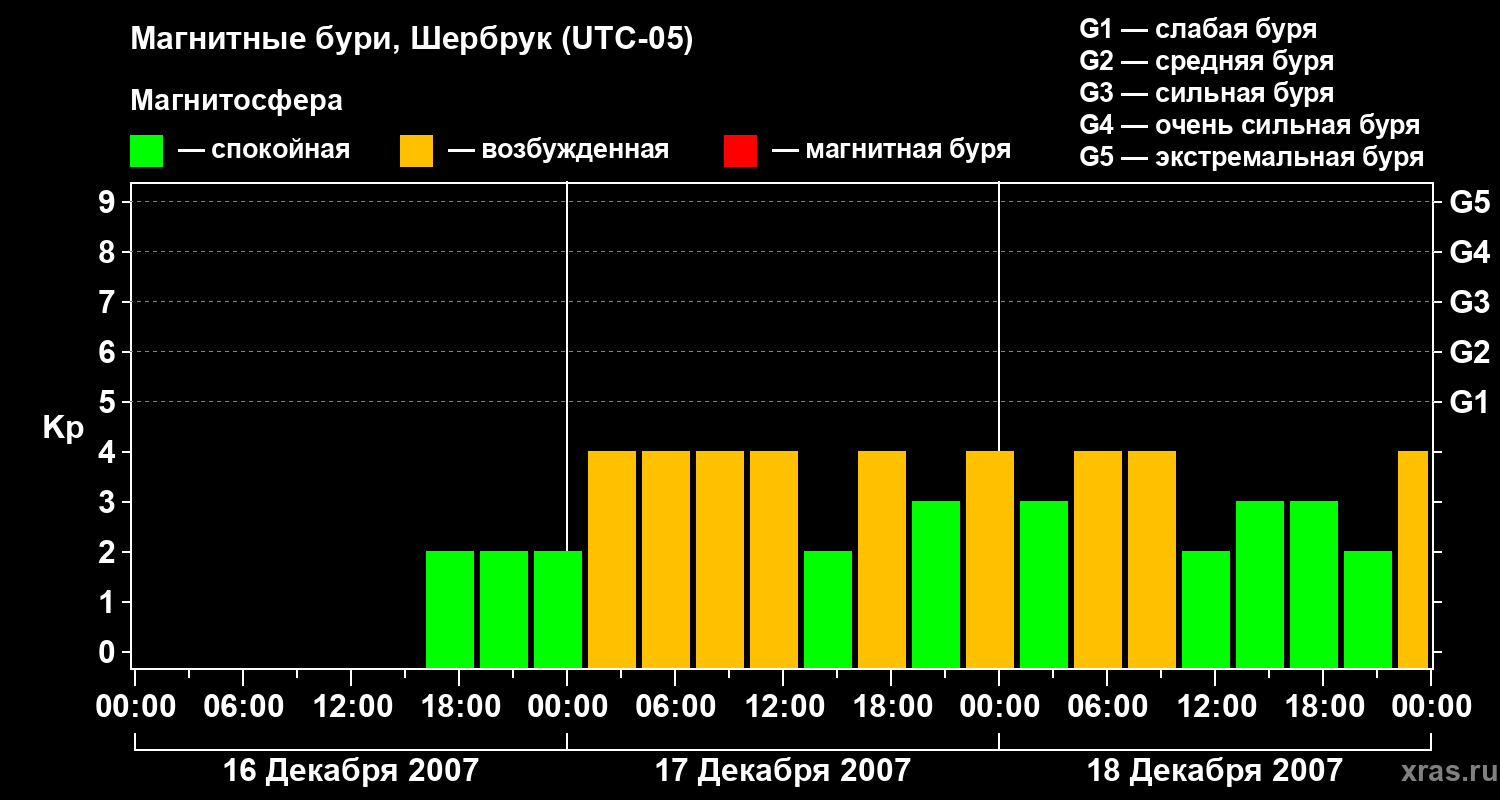Click the '17 Декабря 2007' date label
Screen dimensions: 1500x800
click(x=782, y=770)
